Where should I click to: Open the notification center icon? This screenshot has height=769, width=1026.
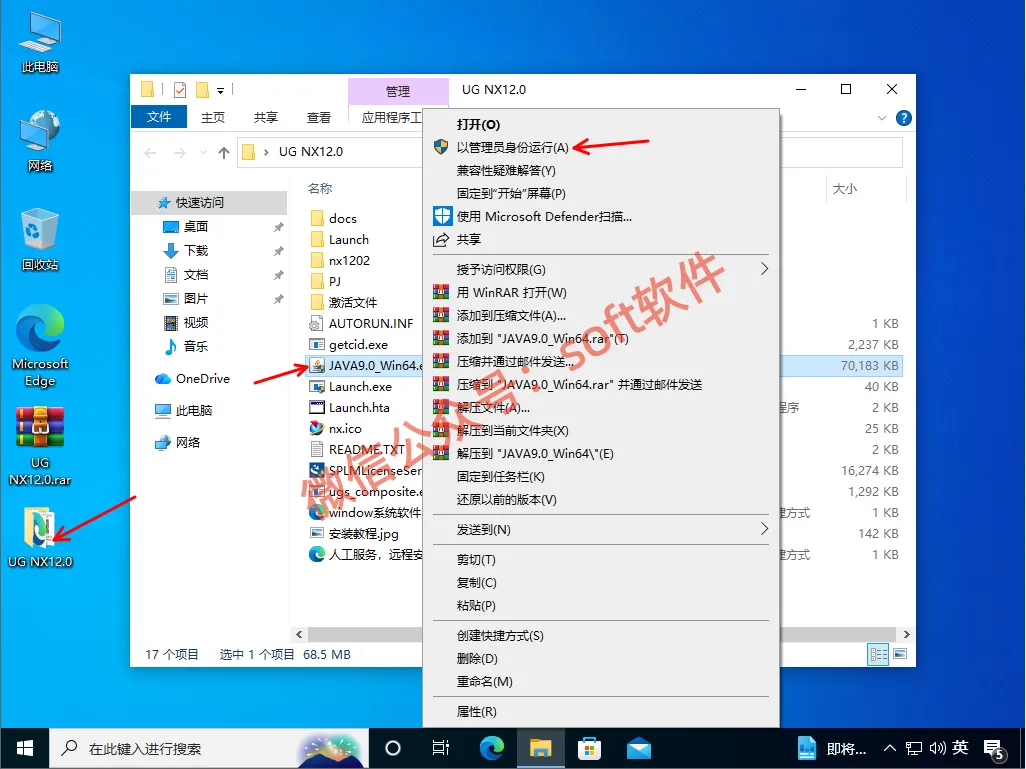pyautogui.click(x=995, y=749)
